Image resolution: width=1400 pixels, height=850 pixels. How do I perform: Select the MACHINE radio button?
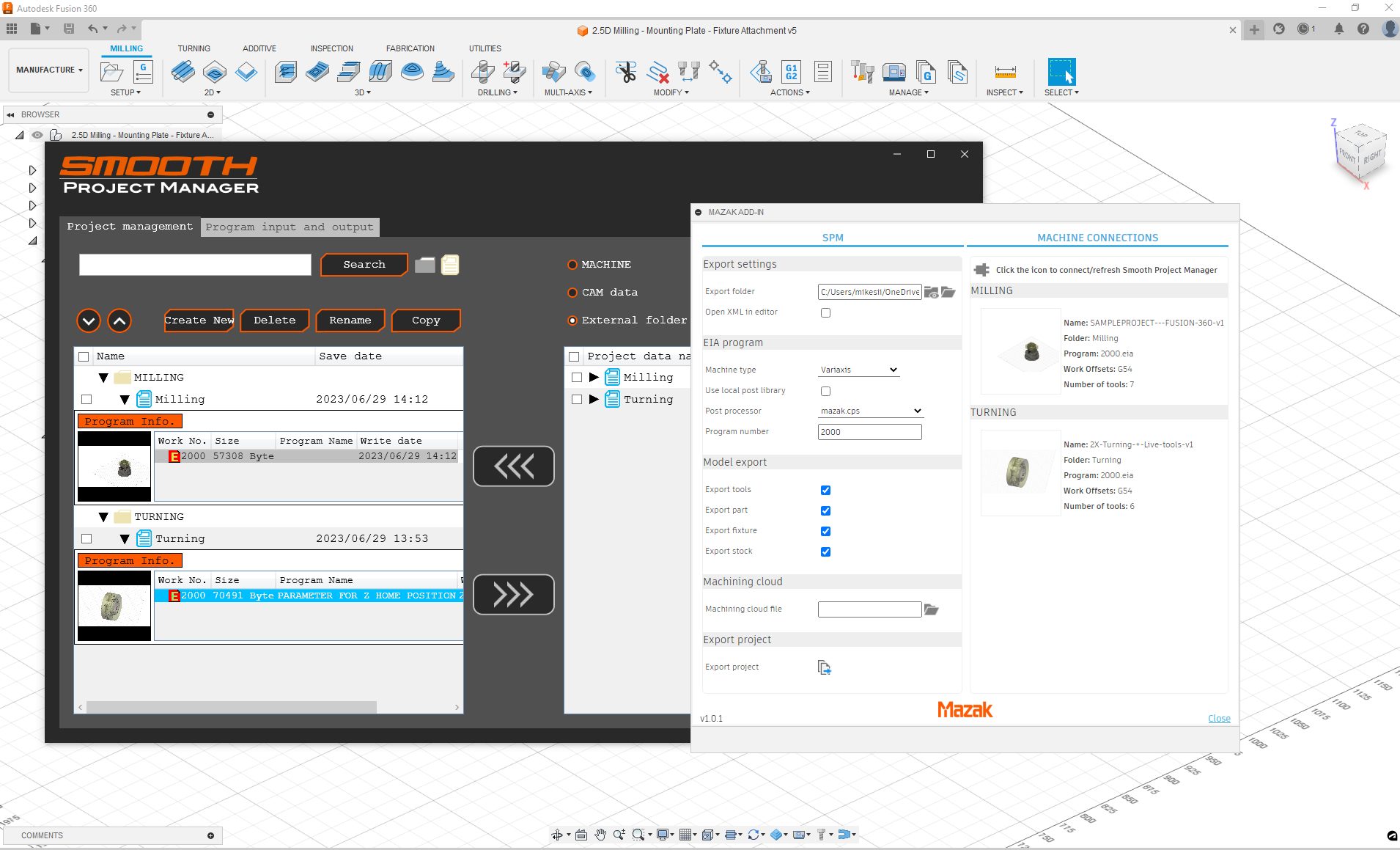572,265
